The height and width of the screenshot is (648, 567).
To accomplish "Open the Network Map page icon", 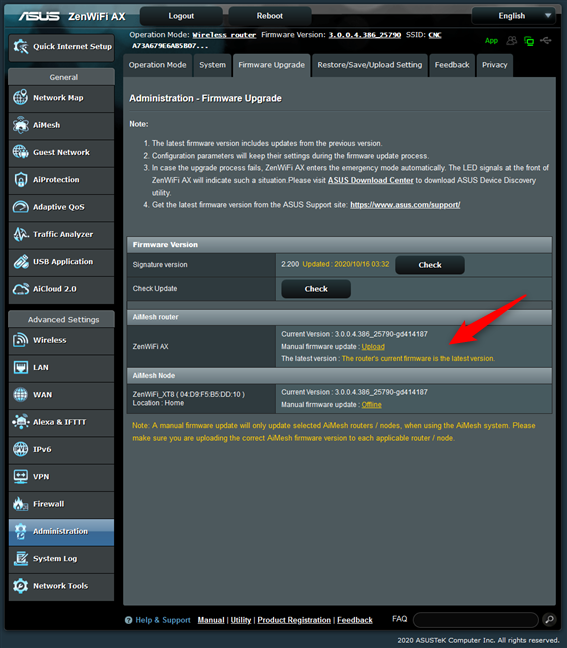I will tap(21, 98).
